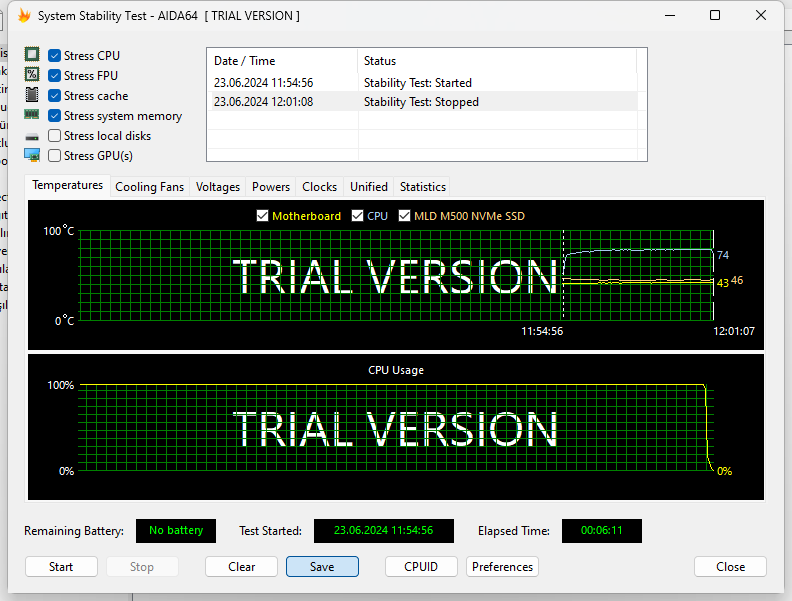Toggle the Motherboard temperature graph checkbox
792x601 pixels.
262,216
